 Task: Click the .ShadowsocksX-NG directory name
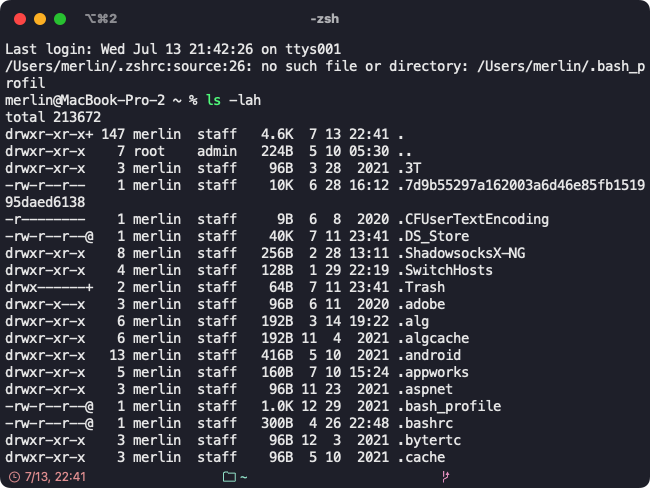pyautogui.click(x=462, y=253)
